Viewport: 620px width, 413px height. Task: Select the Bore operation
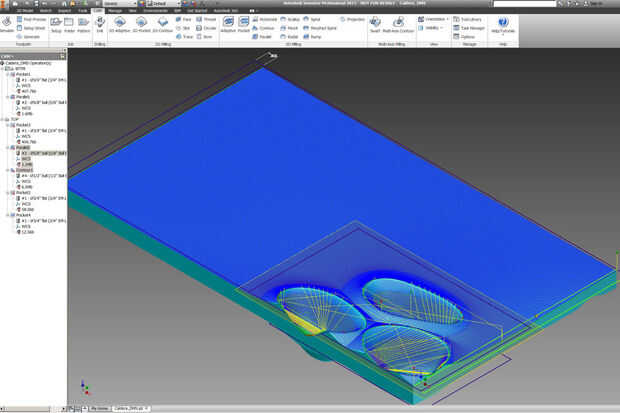point(204,37)
